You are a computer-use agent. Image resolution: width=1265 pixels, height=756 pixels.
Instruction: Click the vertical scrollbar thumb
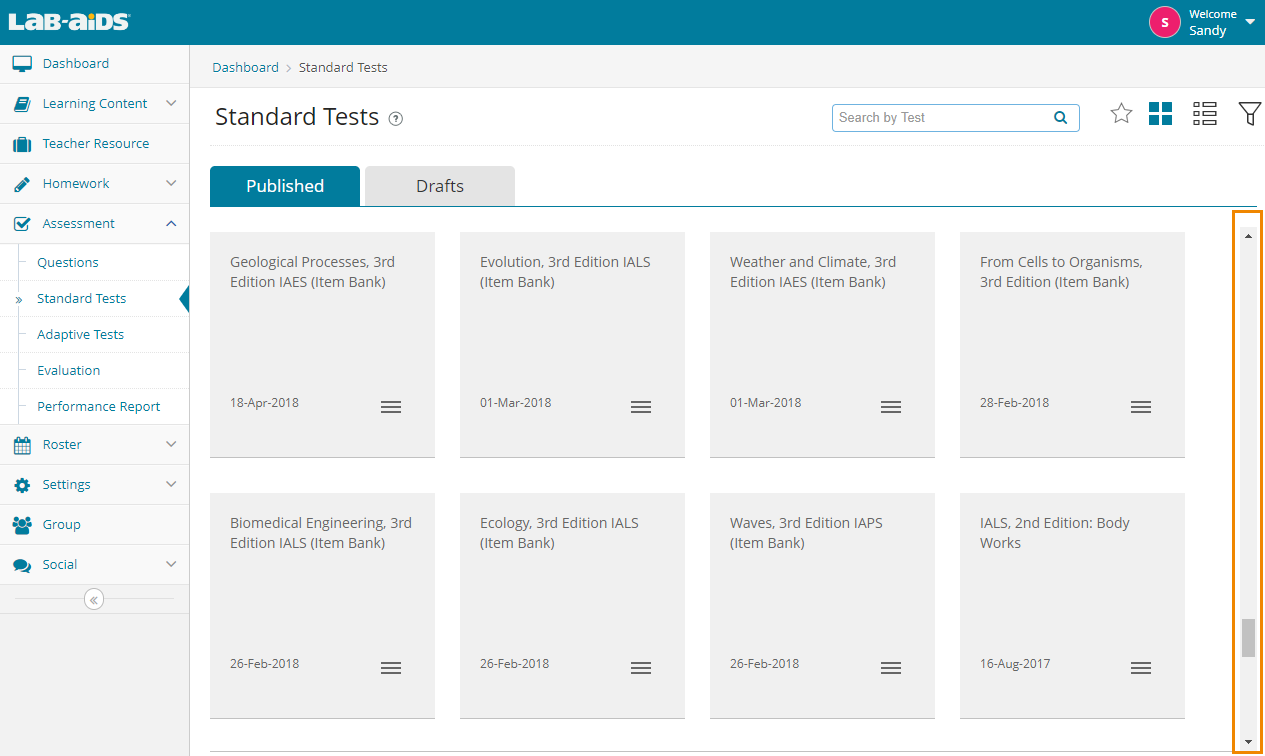1248,638
